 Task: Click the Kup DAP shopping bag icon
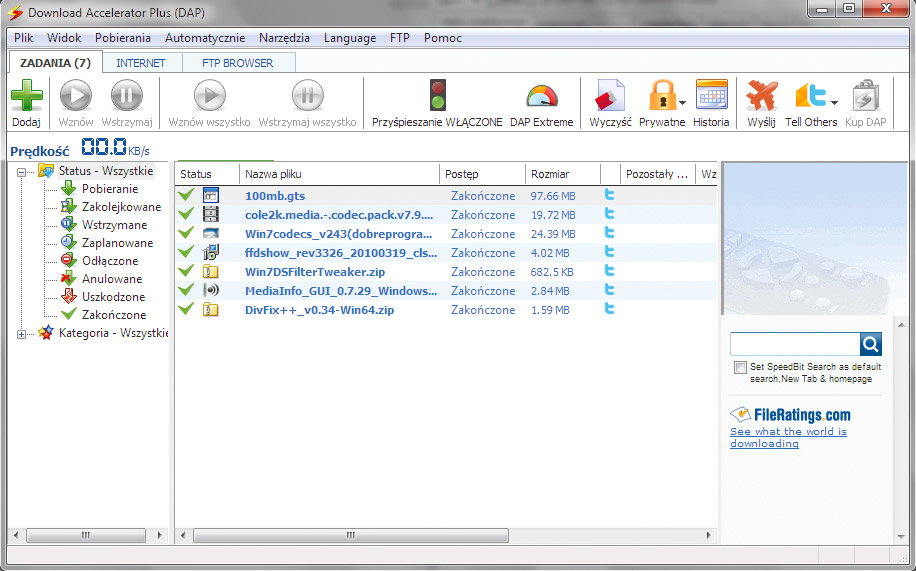(865, 96)
